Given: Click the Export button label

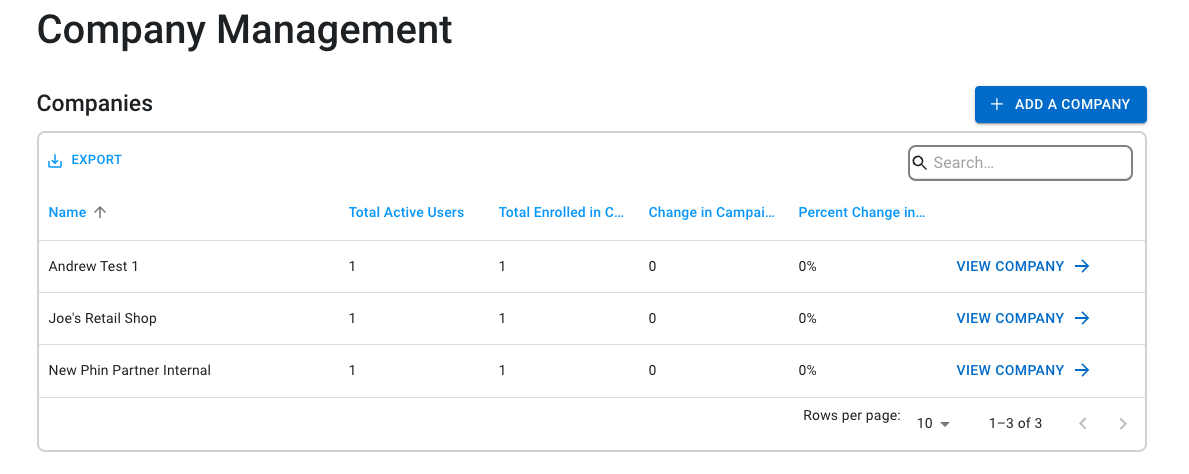Looking at the screenshot, I should coord(96,160).
